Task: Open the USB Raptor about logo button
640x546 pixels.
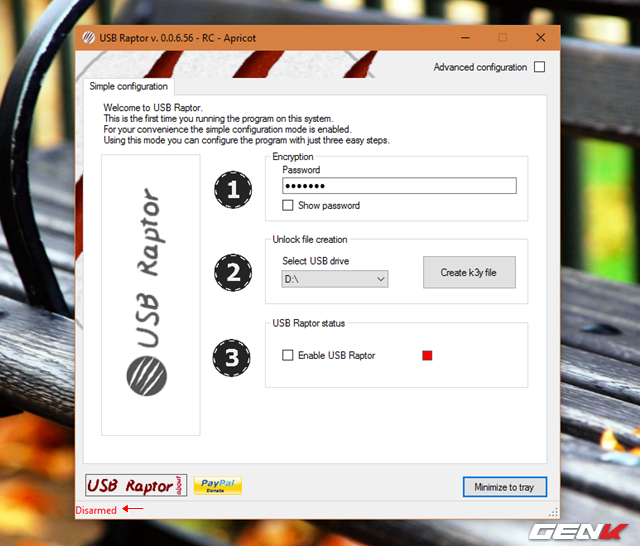Action: [136, 485]
